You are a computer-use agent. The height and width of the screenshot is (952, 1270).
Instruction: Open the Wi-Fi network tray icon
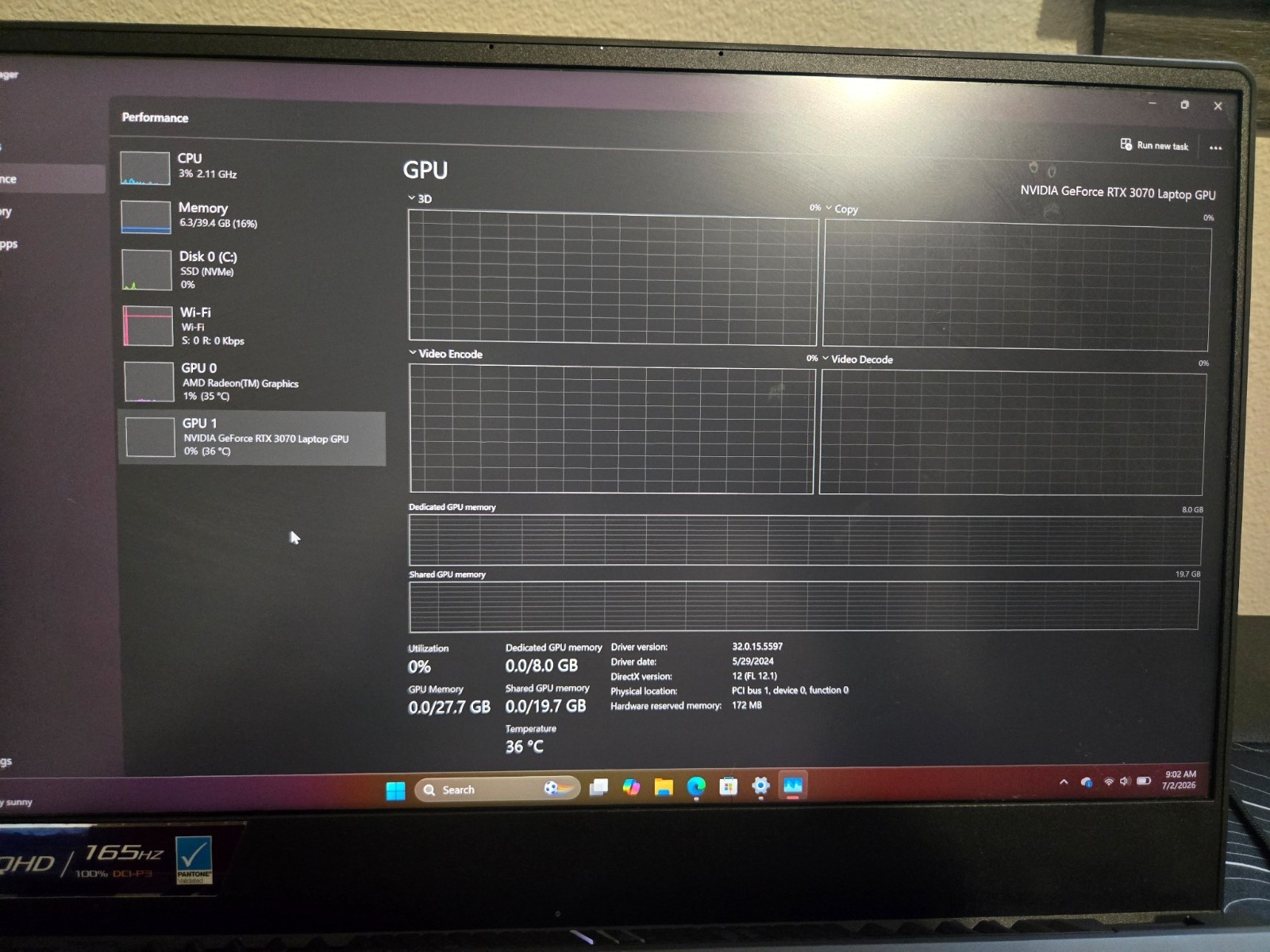click(1109, 781)
